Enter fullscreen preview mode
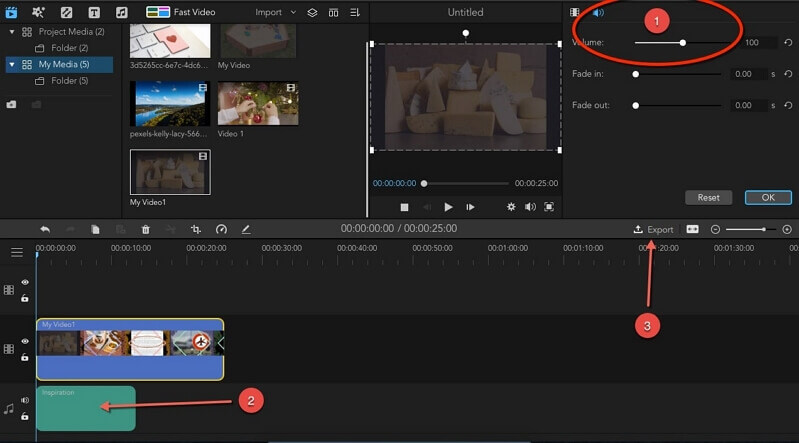This screenshot has width=799, height=443. click(x=549, y=207)
